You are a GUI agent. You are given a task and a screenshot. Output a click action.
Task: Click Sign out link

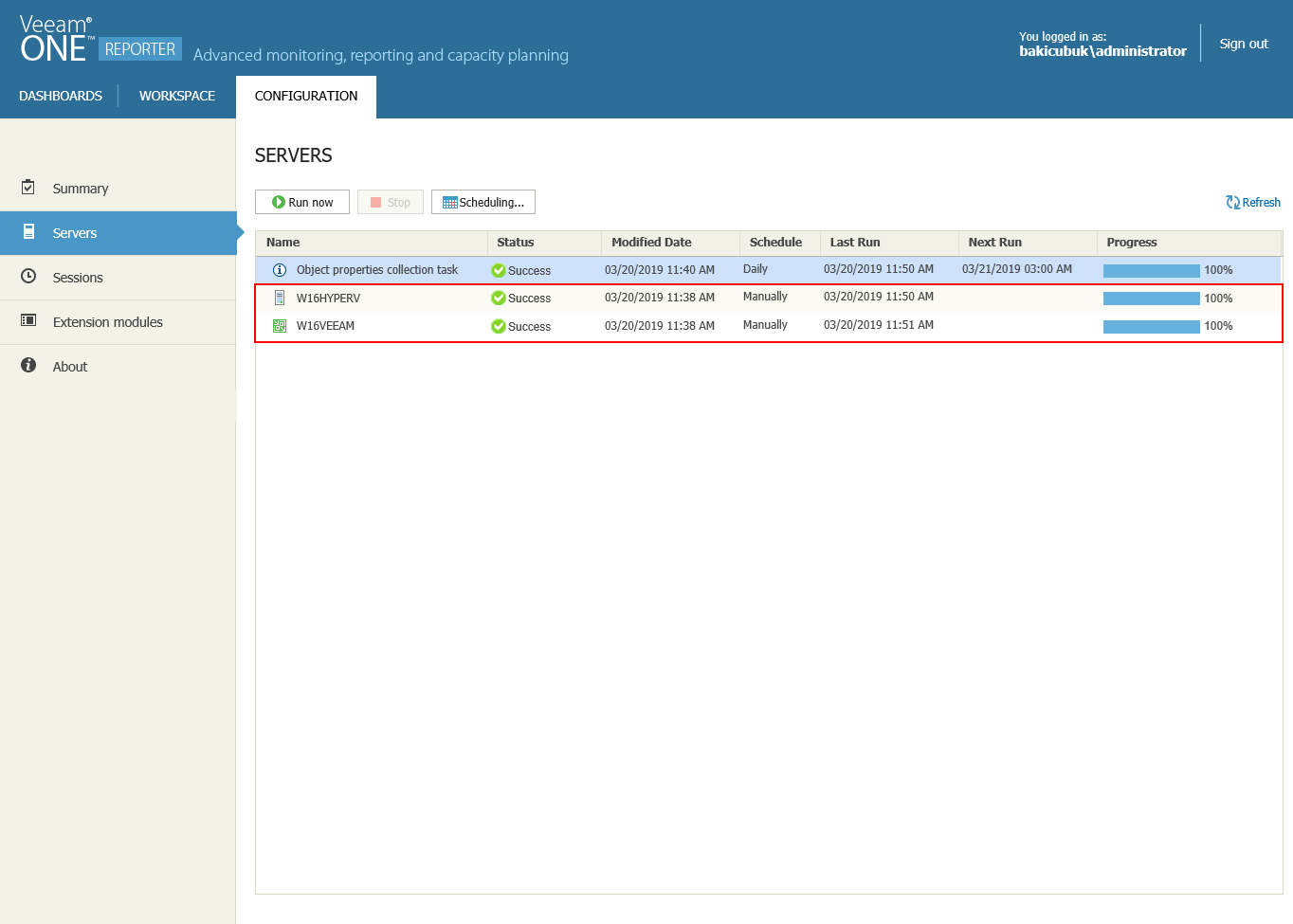point(1244,44)
